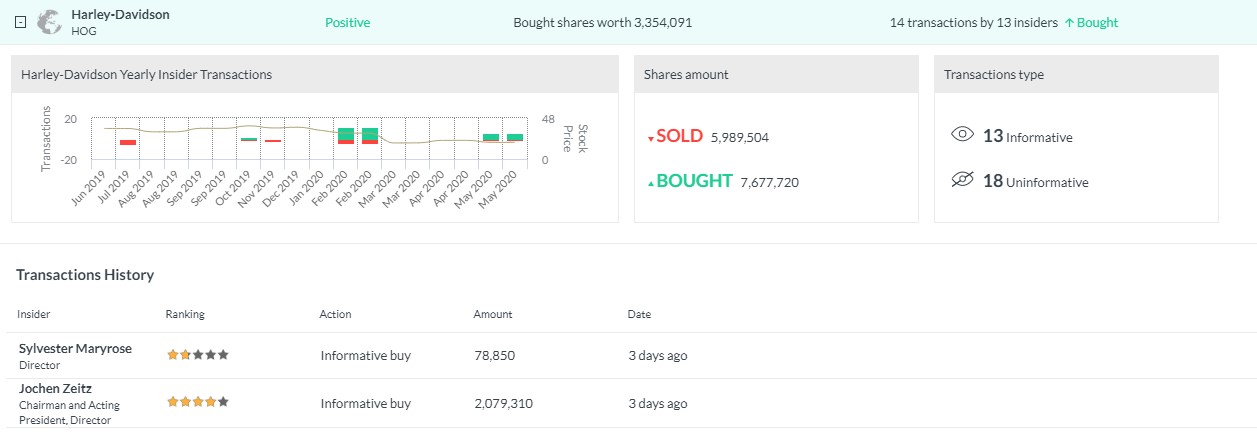Screen dimensions: 1257x435
Task: Click the Harley-Davidson globe logo icon
Action: [49, 22]
